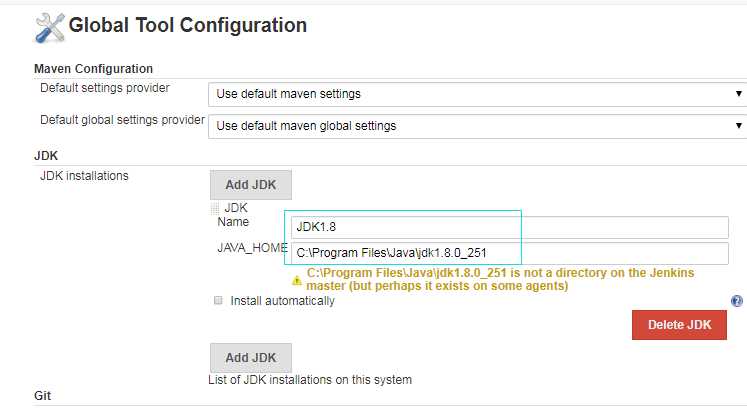Click the arrow on maven global settings combo
The image size is (747, 410).
(x=738, y=126)
